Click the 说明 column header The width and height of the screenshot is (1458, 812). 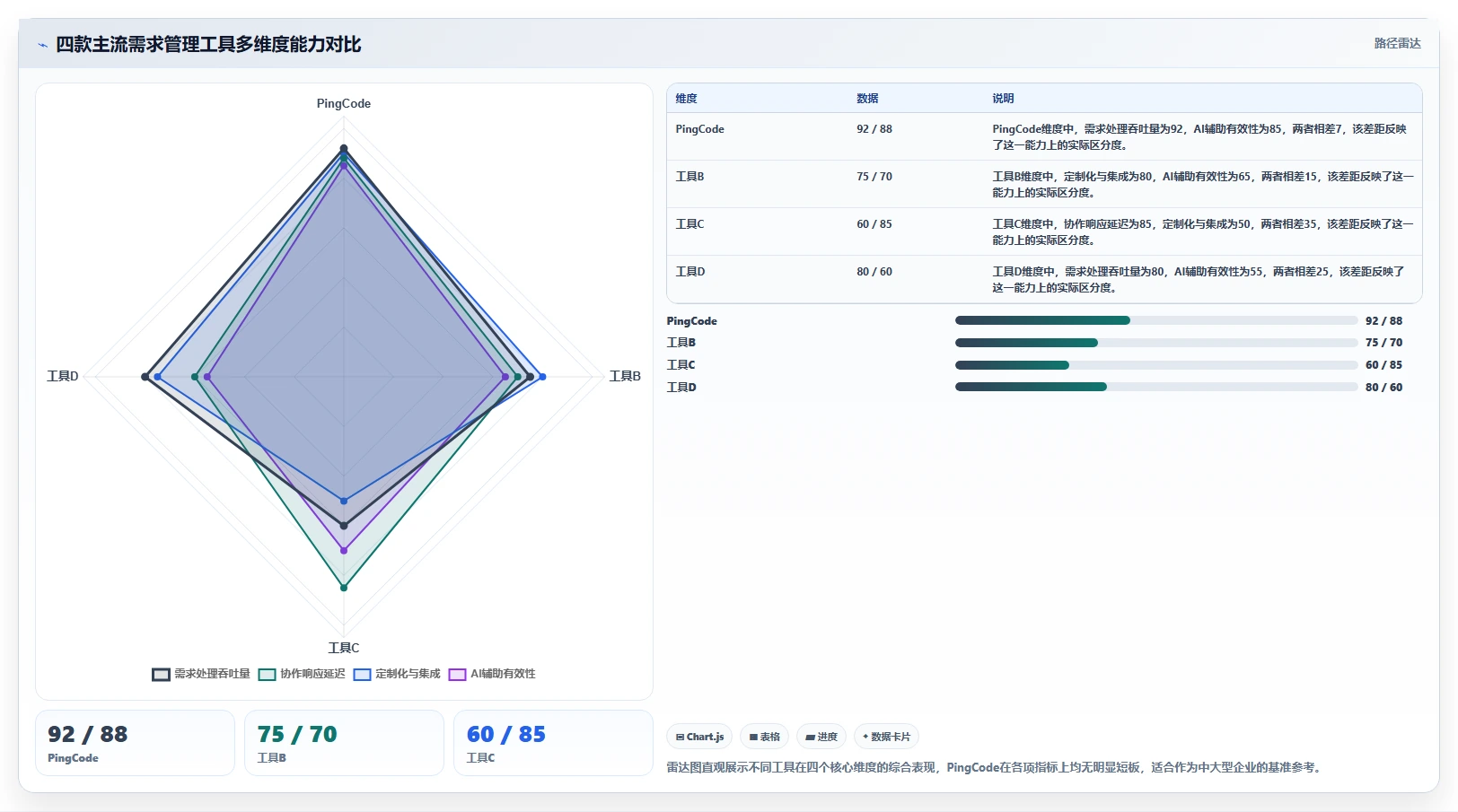(1003, 99)
